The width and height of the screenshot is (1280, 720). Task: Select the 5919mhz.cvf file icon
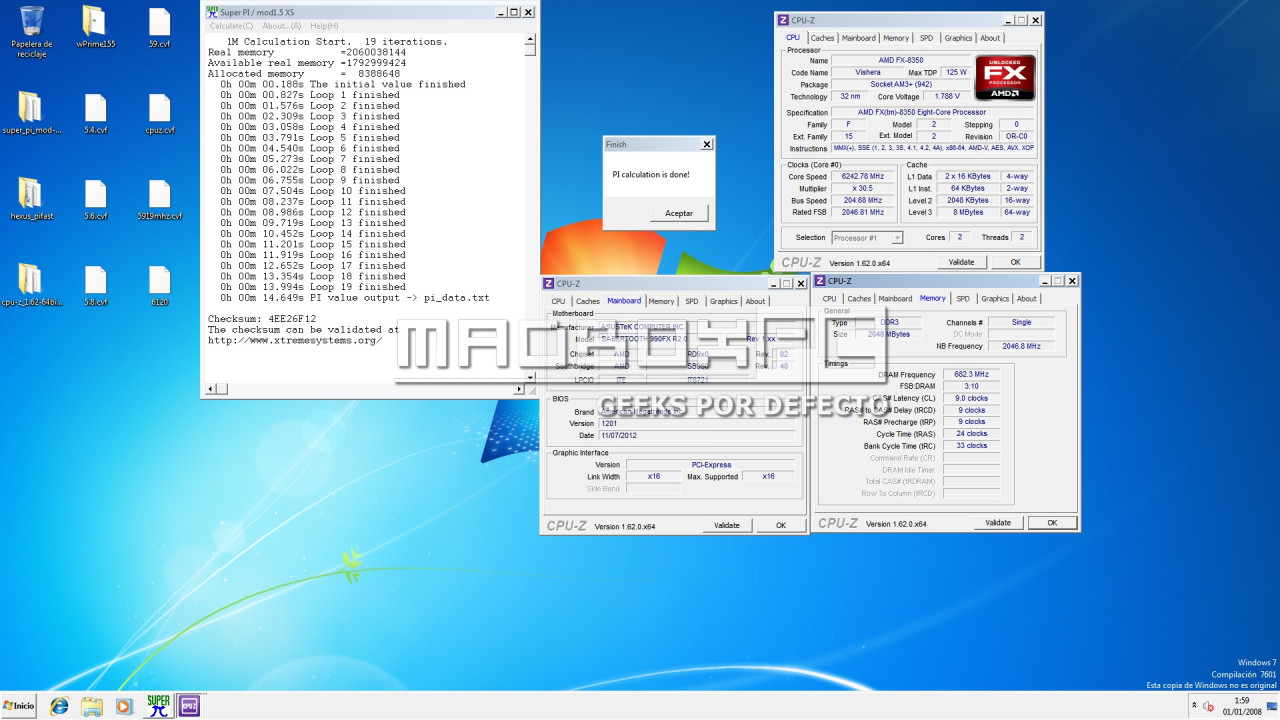(160, 200)
